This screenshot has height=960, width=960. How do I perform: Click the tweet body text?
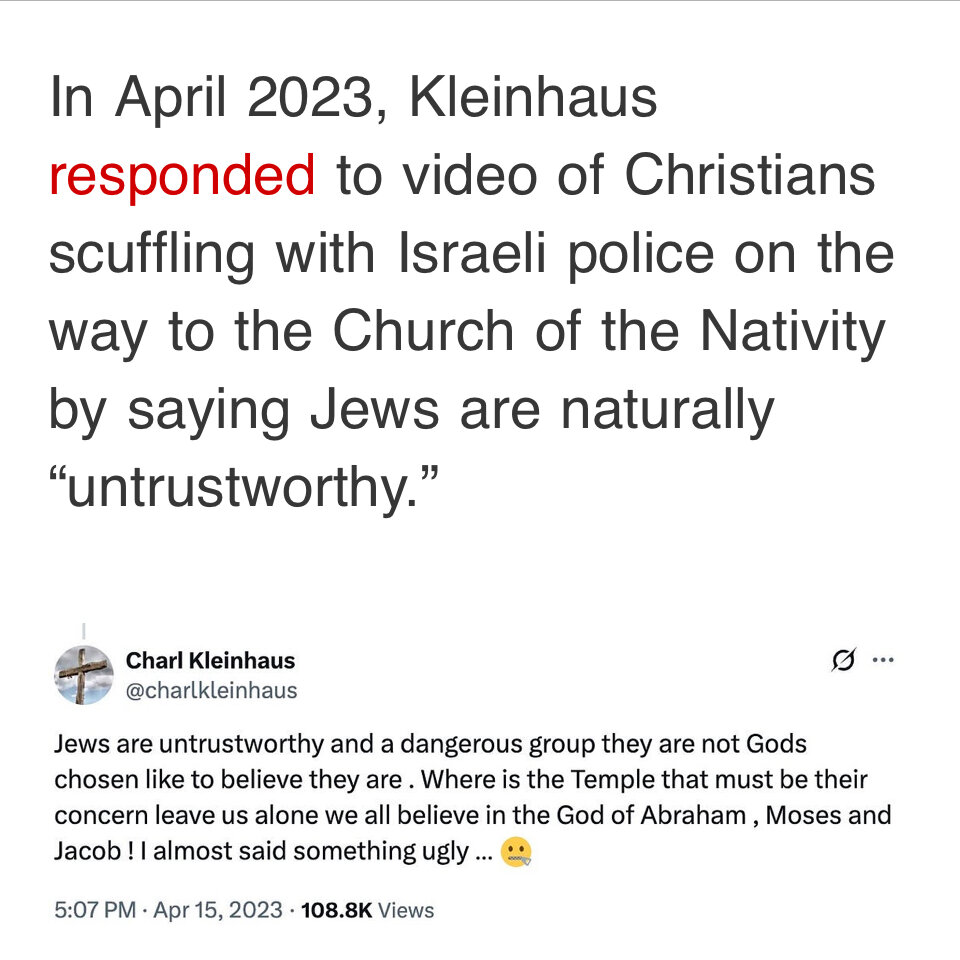(x=470, y=797)
